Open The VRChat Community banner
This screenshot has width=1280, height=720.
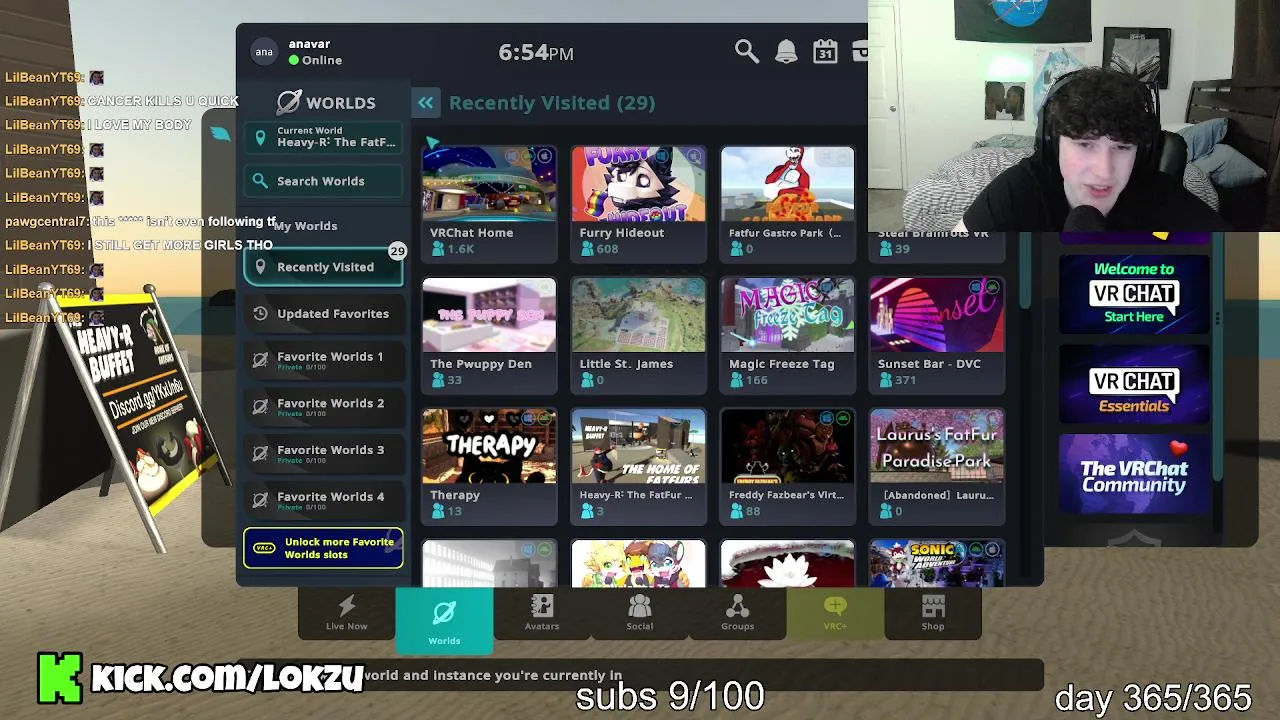(1134, 474)
